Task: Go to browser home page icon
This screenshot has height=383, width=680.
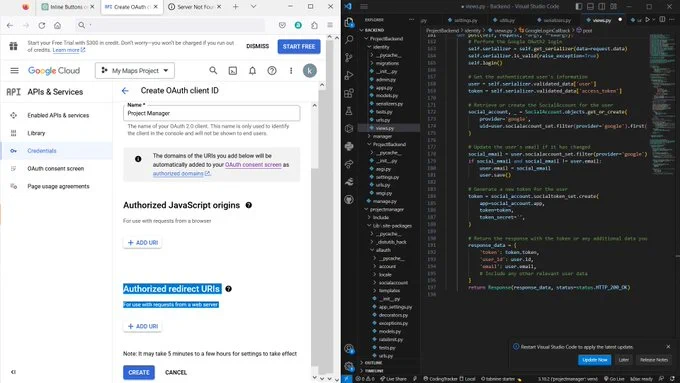Action: [57, 25]
